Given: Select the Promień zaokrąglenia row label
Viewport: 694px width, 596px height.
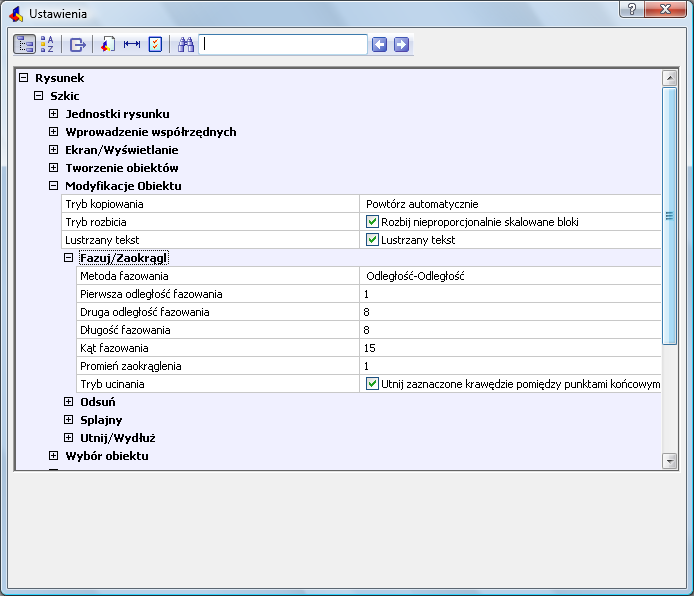Looking at the screenshot, I should coord(131,366).
